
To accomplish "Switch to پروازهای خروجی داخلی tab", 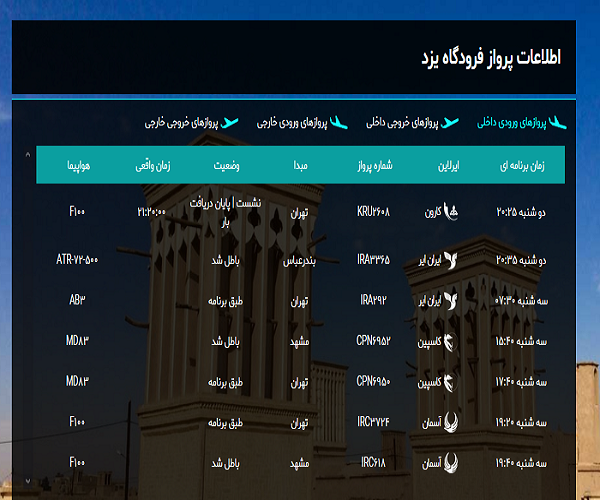I will (412, 123).
